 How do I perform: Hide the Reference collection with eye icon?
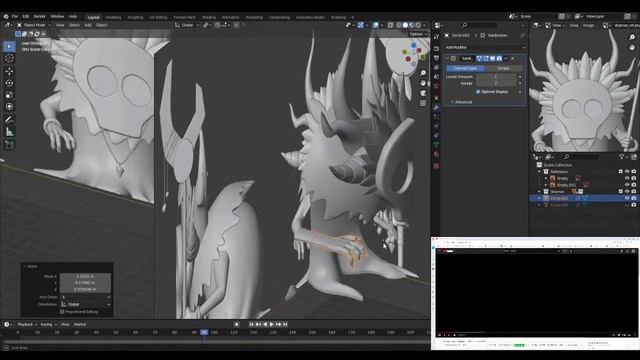[627, 172]
